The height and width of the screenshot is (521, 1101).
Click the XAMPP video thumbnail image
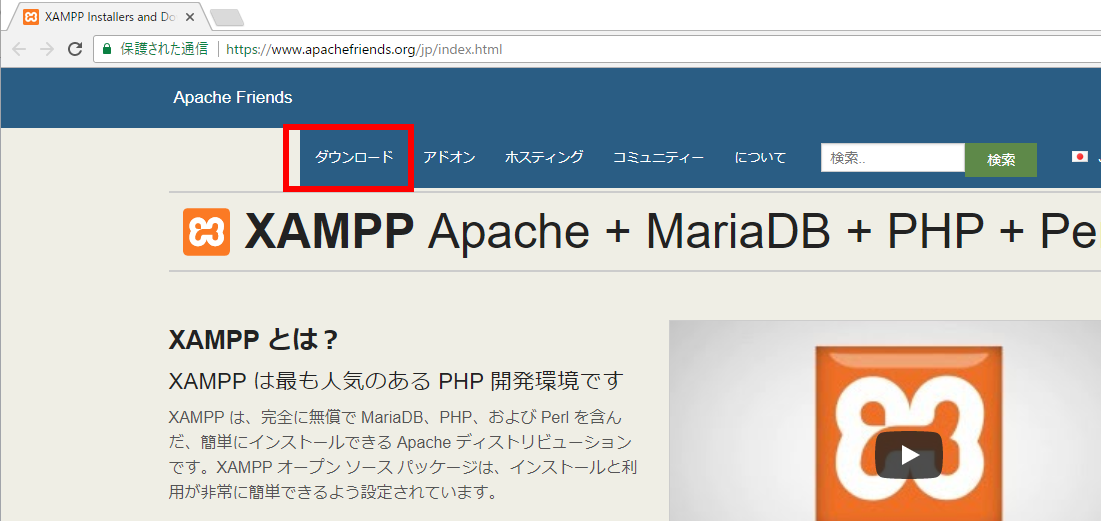885,421
